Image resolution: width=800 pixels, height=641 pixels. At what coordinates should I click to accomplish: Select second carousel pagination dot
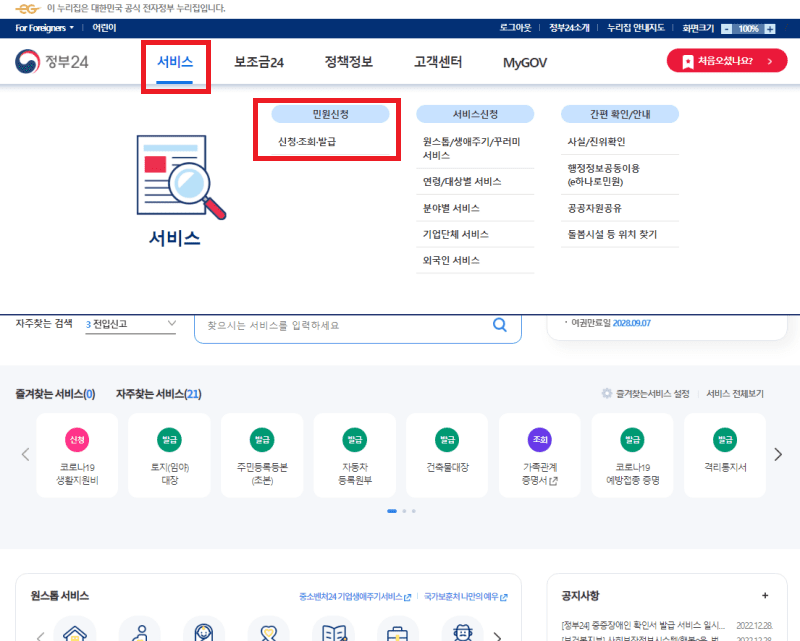(404, 511)
